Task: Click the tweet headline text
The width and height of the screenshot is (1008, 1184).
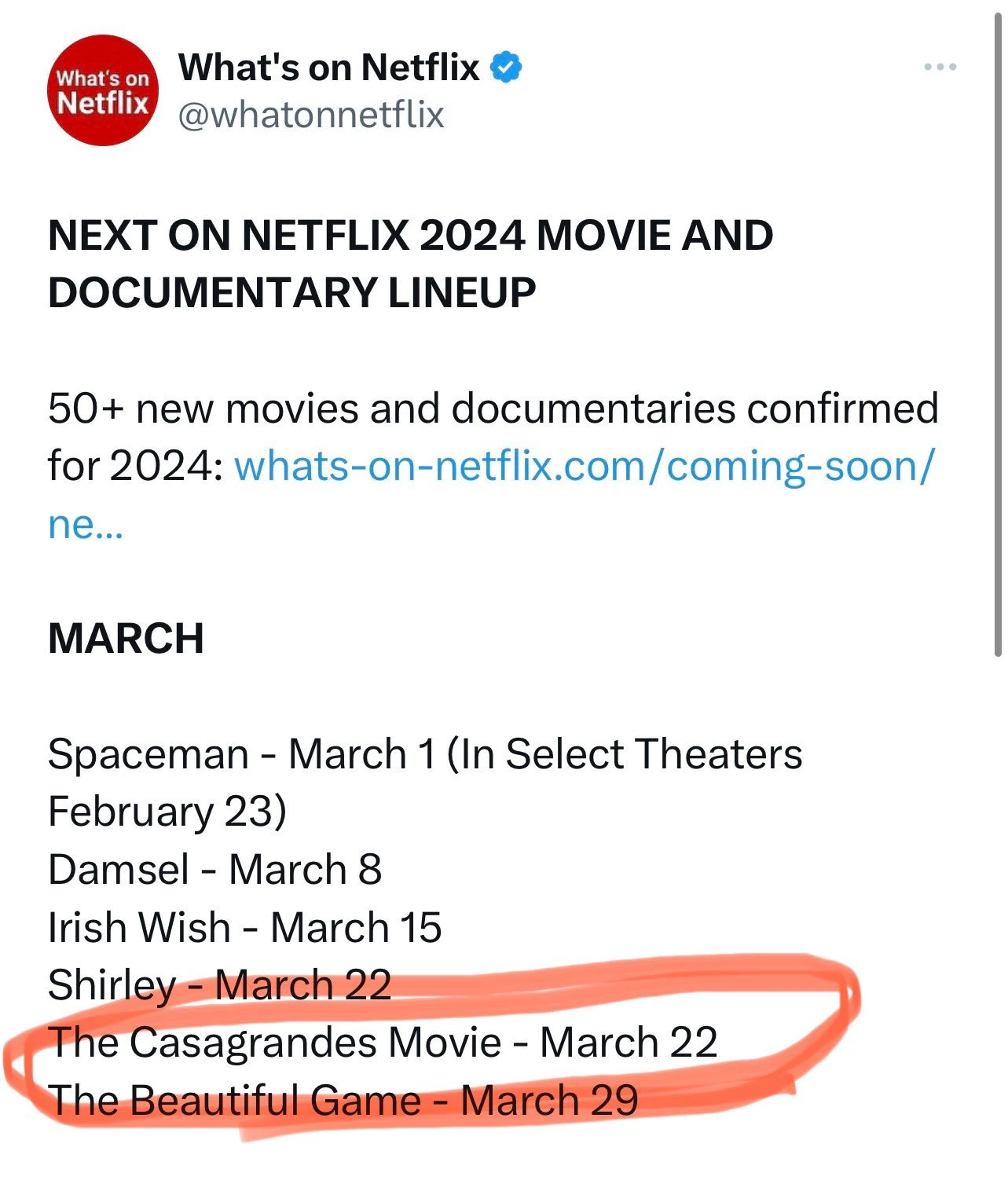Action: [410, 262]
